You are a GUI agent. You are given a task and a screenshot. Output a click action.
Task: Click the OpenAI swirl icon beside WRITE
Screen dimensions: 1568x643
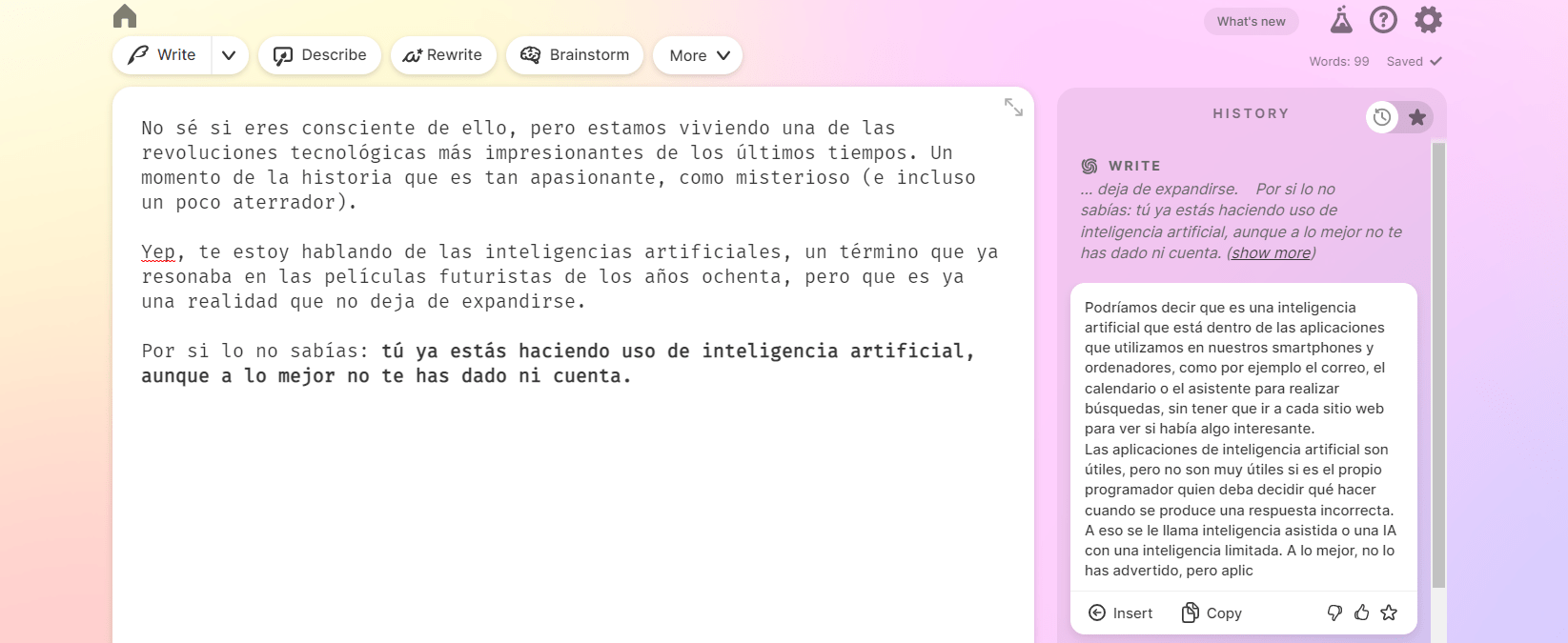(1089, 166)
